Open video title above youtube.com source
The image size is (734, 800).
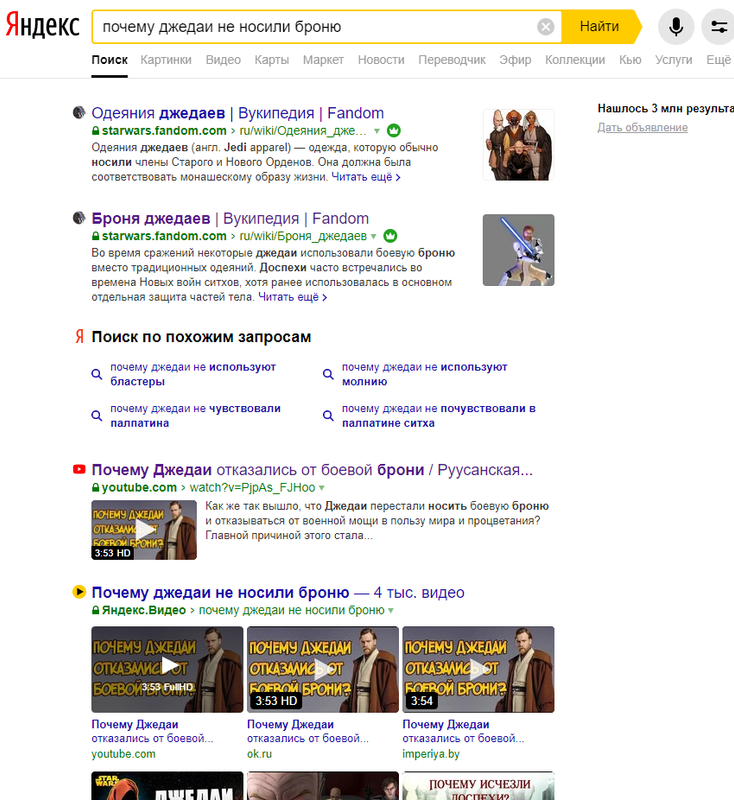153,731
